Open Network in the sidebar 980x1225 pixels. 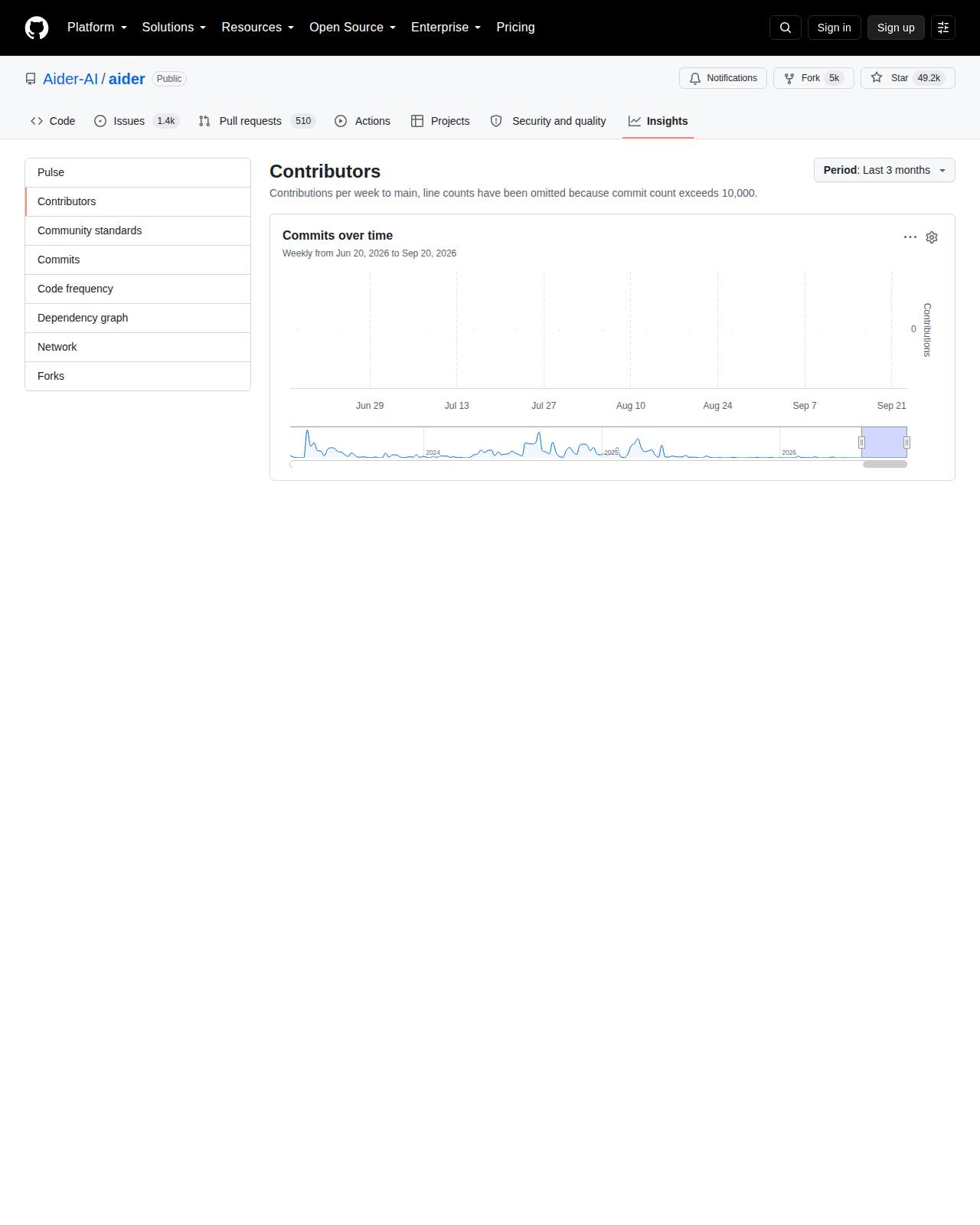(x=138, y=347)
